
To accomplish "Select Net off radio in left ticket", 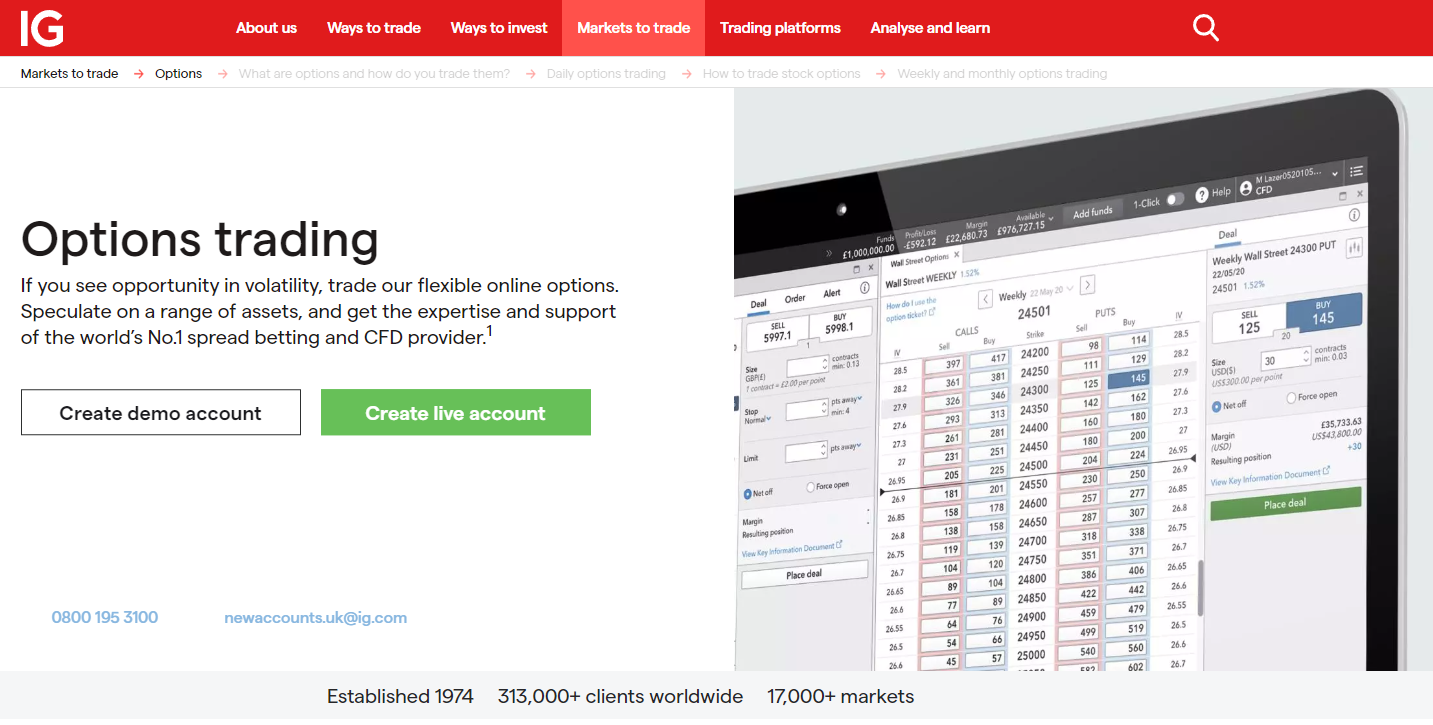I will click(x=747, y=494).
